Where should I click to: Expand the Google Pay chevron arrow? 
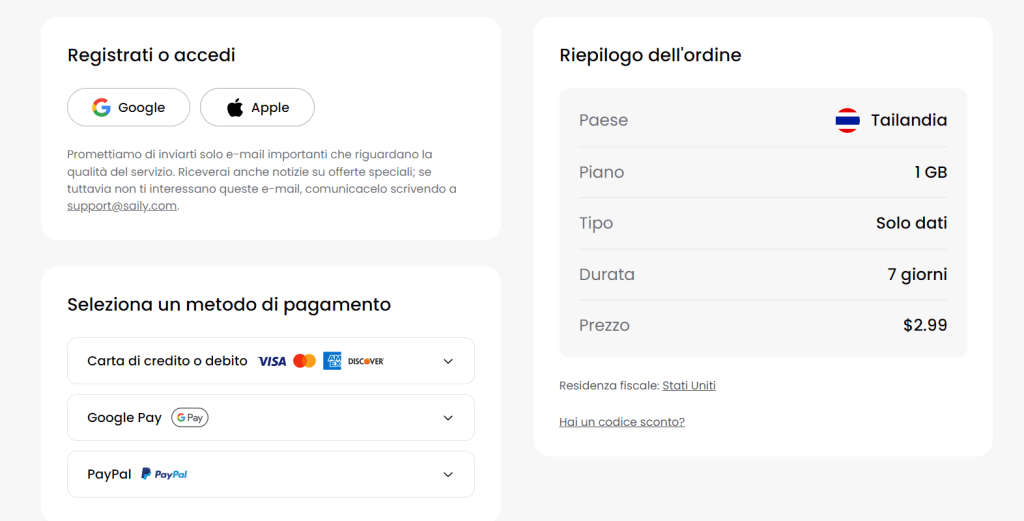[448, 418]
